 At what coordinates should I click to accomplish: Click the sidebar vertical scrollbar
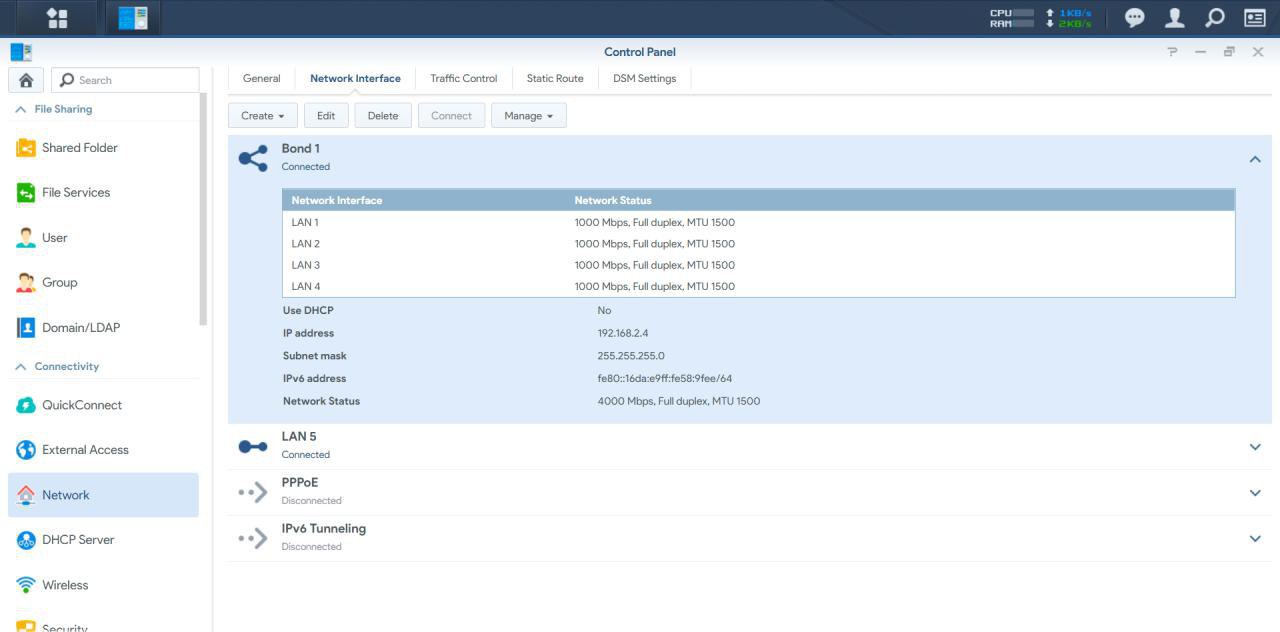[x=203, y=210]
